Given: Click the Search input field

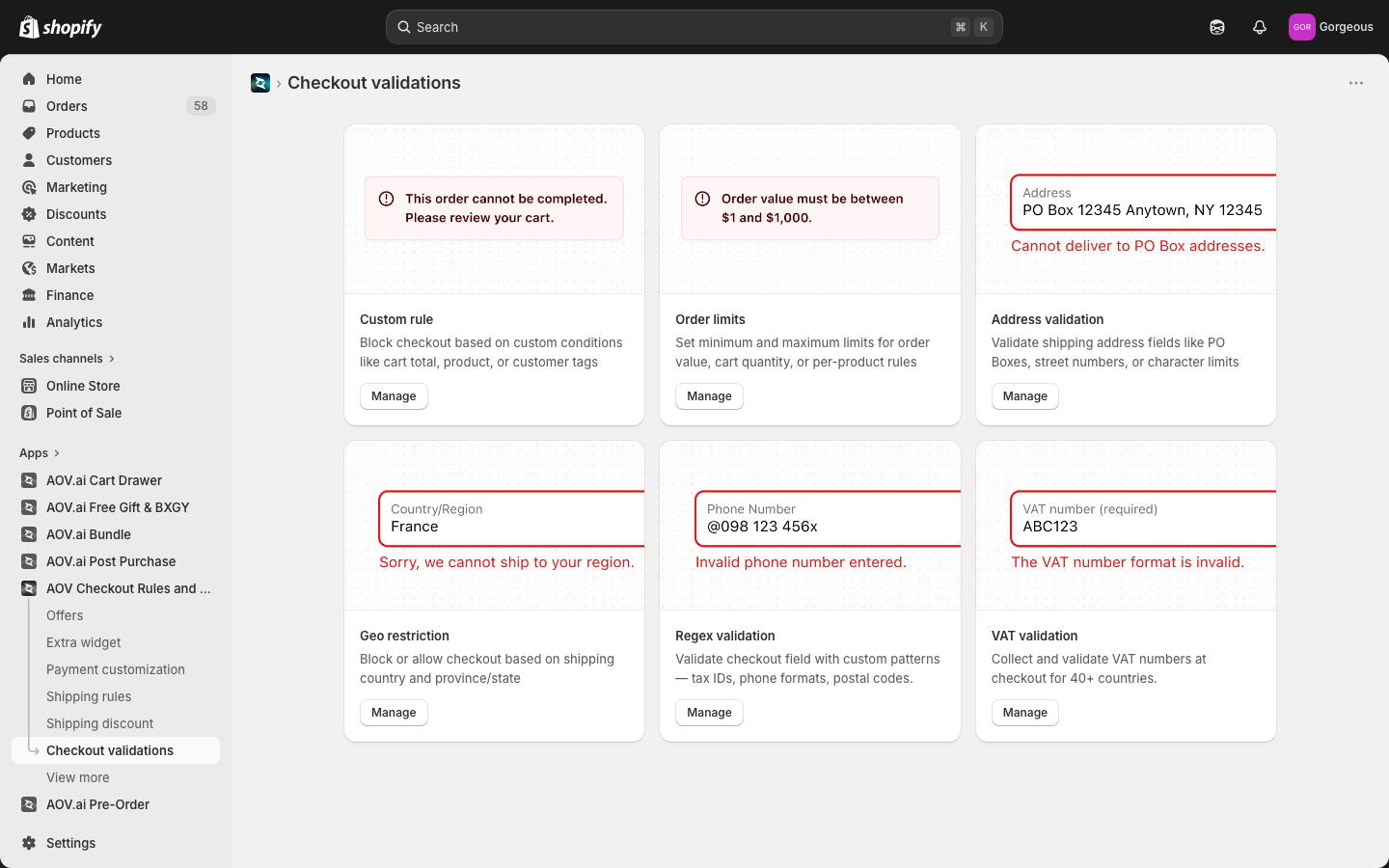Looking at the screenshot, I should [694, 27].
